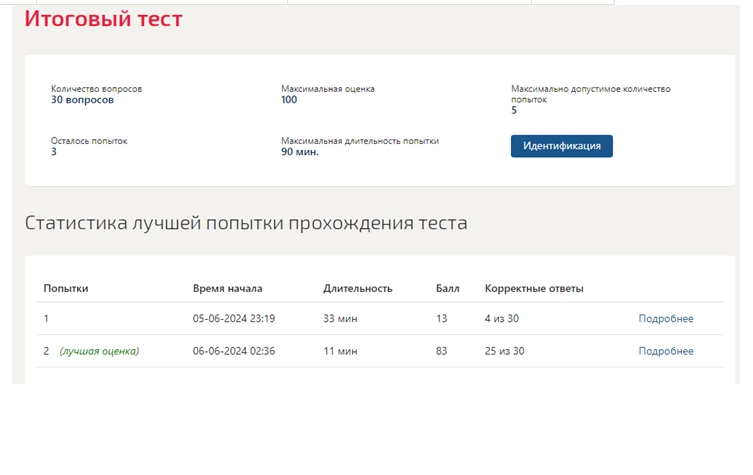This screenshot has height=475, width=753.
Task: Click the Статистика лучшей попытки heading
Action: coord(246,223)
